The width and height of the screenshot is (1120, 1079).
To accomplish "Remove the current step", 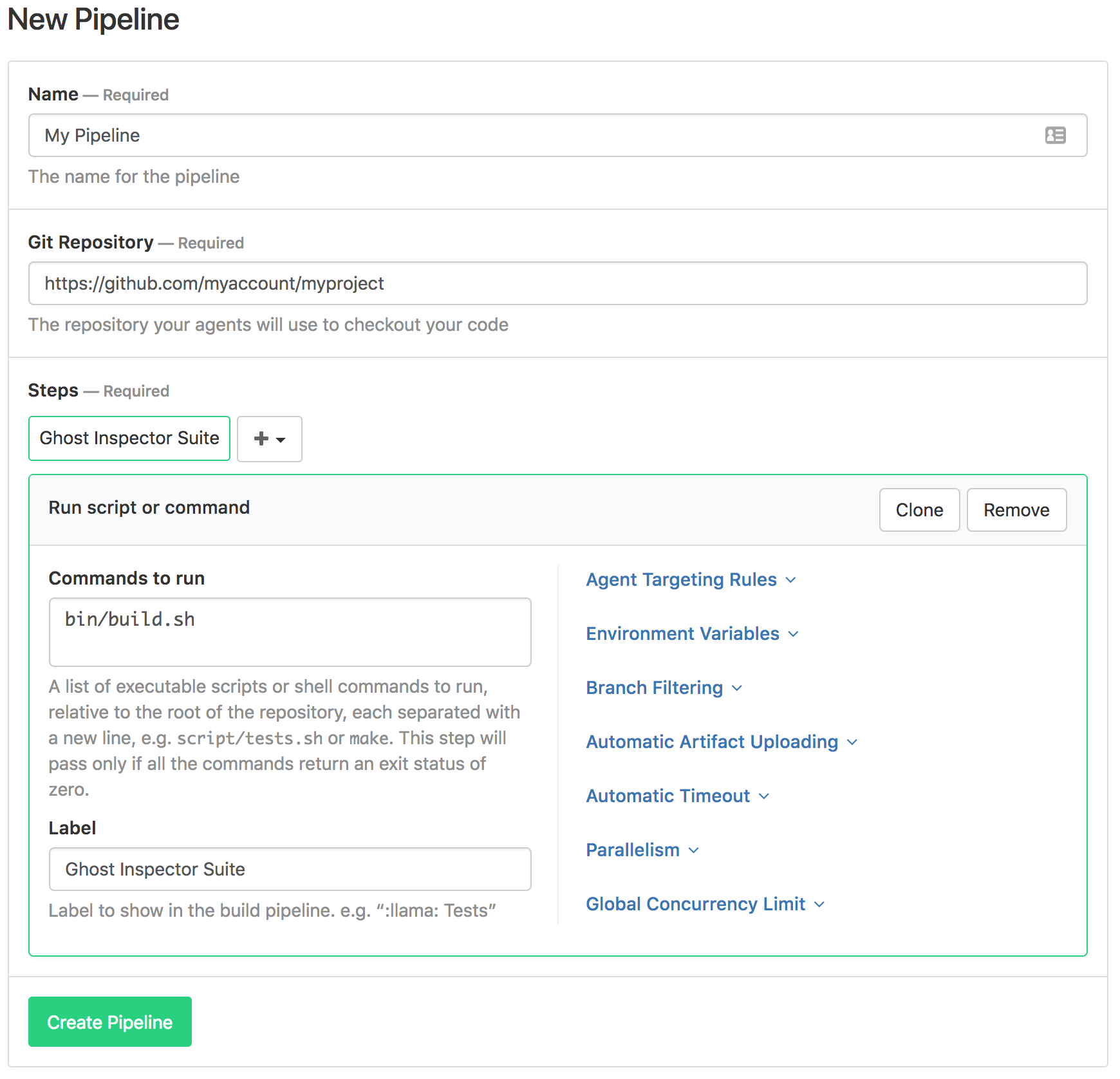I will coord(1016,510).
